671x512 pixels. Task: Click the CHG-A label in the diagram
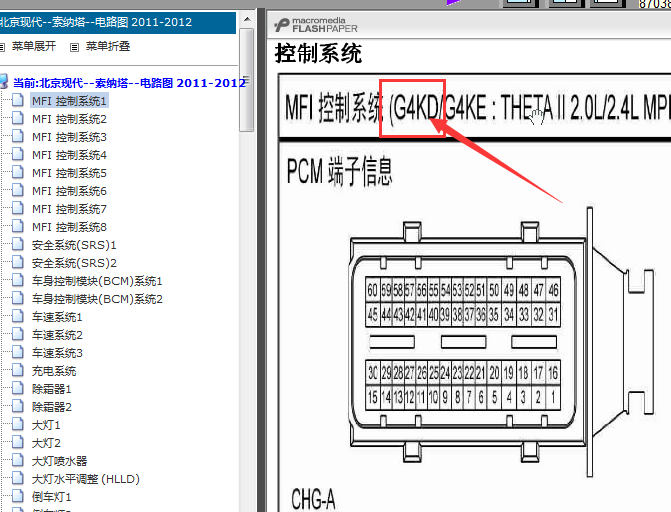point(313,499)
